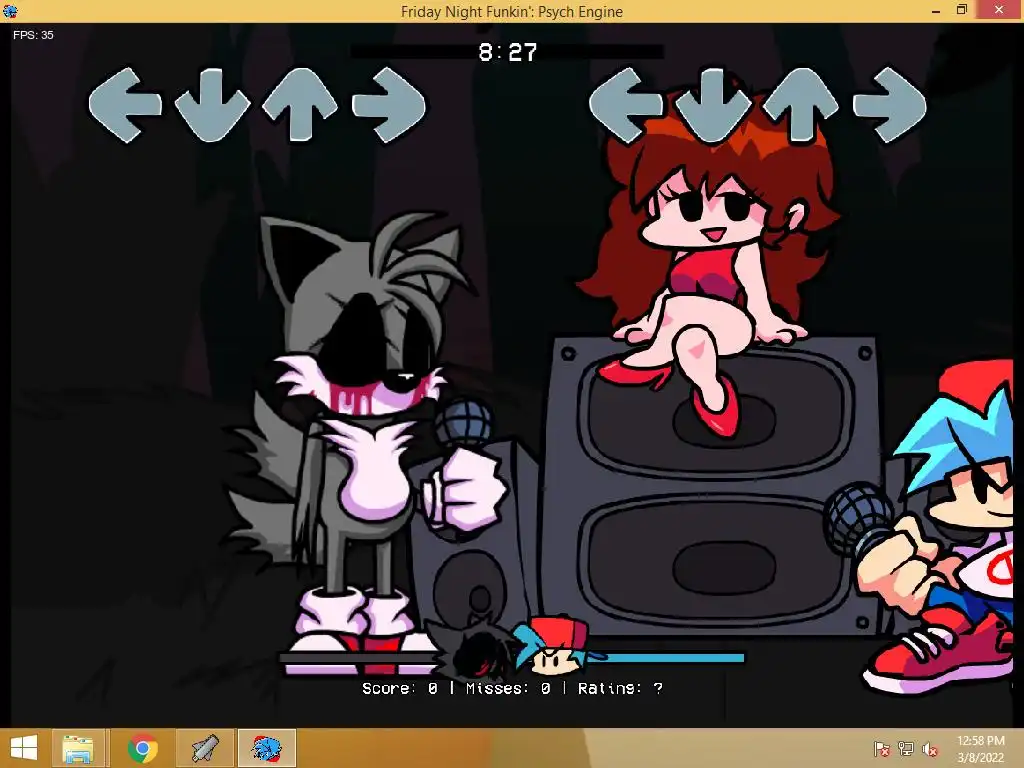The height and width of the screenshot is (768, 1024).
Task: Maximize the Psych Engine window
Action: 962,10
